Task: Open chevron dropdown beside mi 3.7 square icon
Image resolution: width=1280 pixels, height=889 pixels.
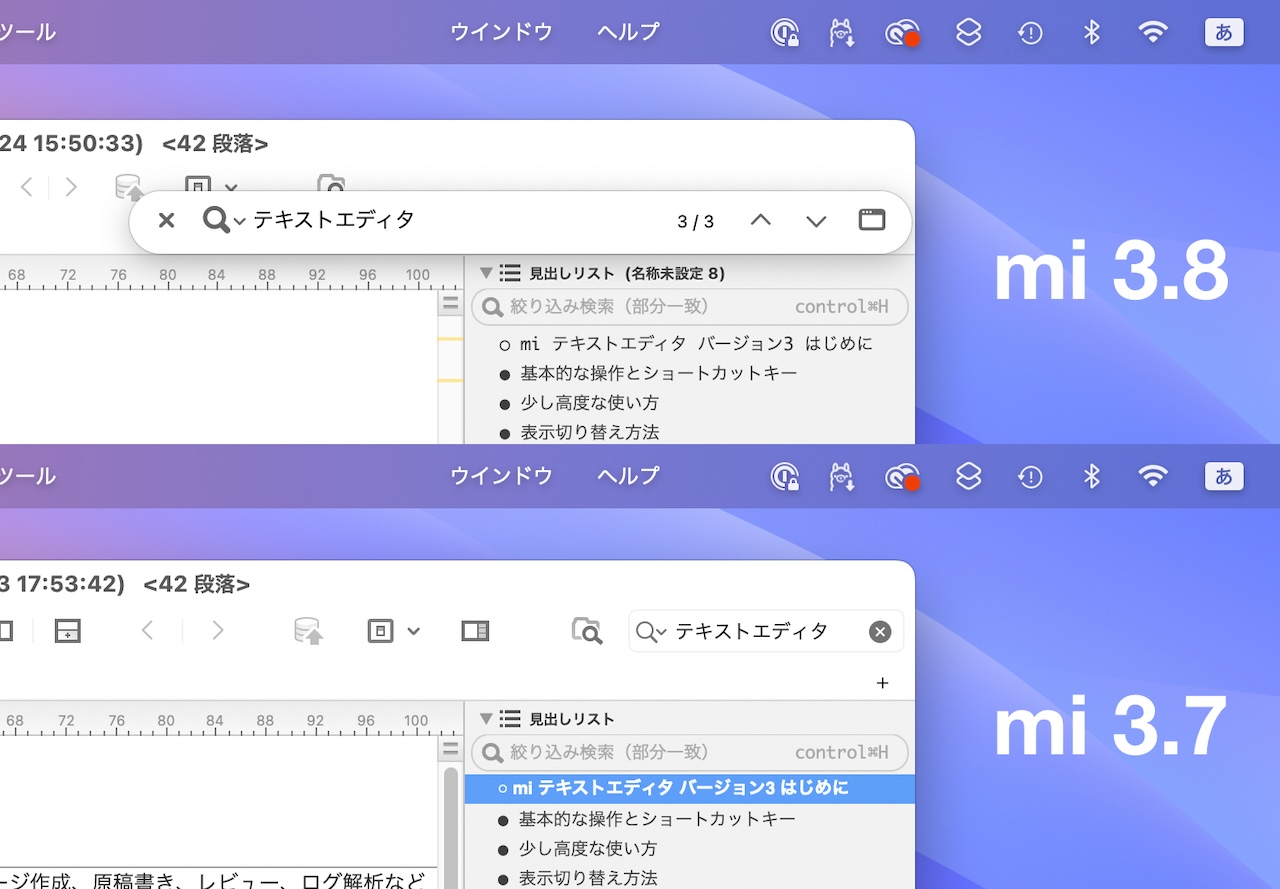Action: pos(413,632)
